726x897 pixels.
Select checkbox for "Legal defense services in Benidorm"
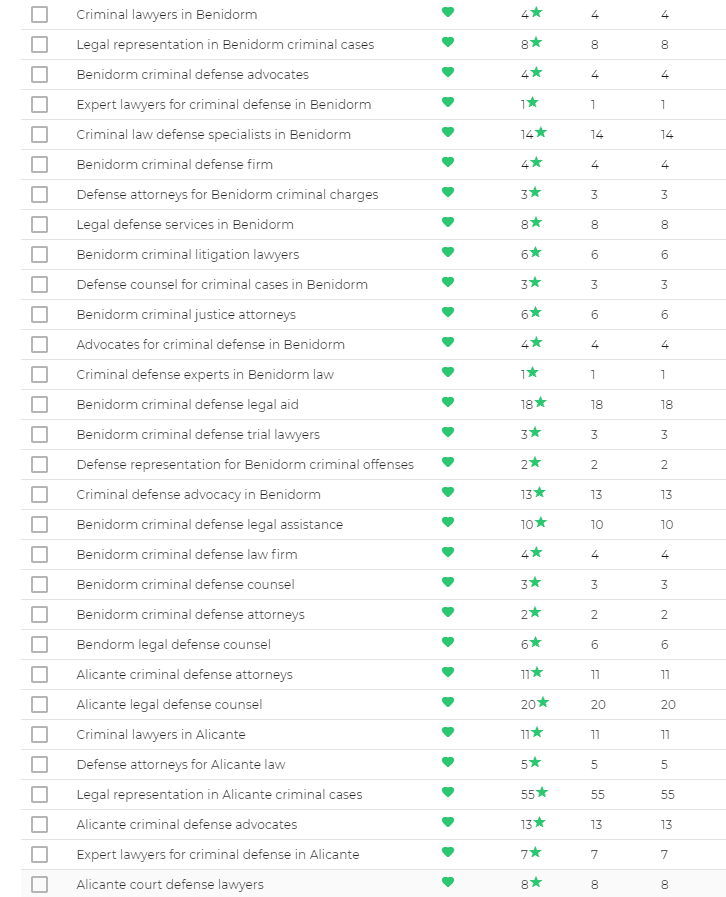[x=39, y=224]
